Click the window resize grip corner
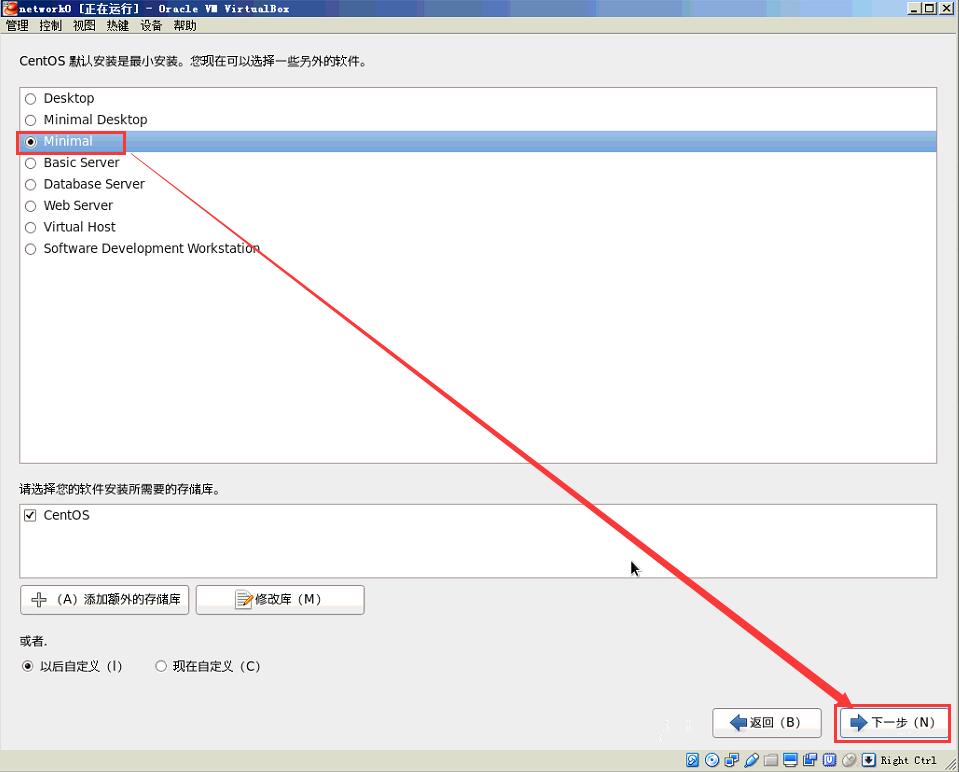Screen dimensions: 959x772 point(951,763)
